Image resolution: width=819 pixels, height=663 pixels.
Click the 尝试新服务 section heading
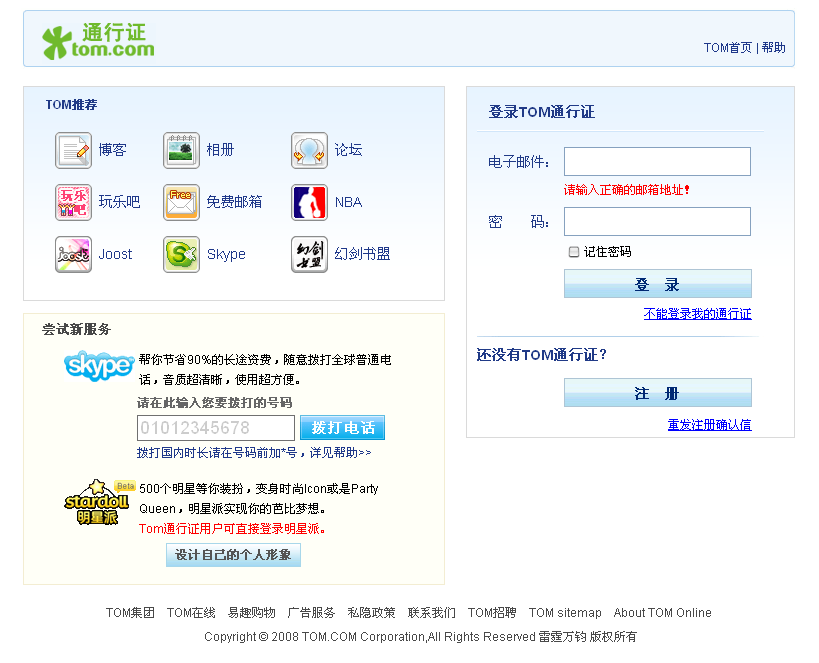pos(76,329)
